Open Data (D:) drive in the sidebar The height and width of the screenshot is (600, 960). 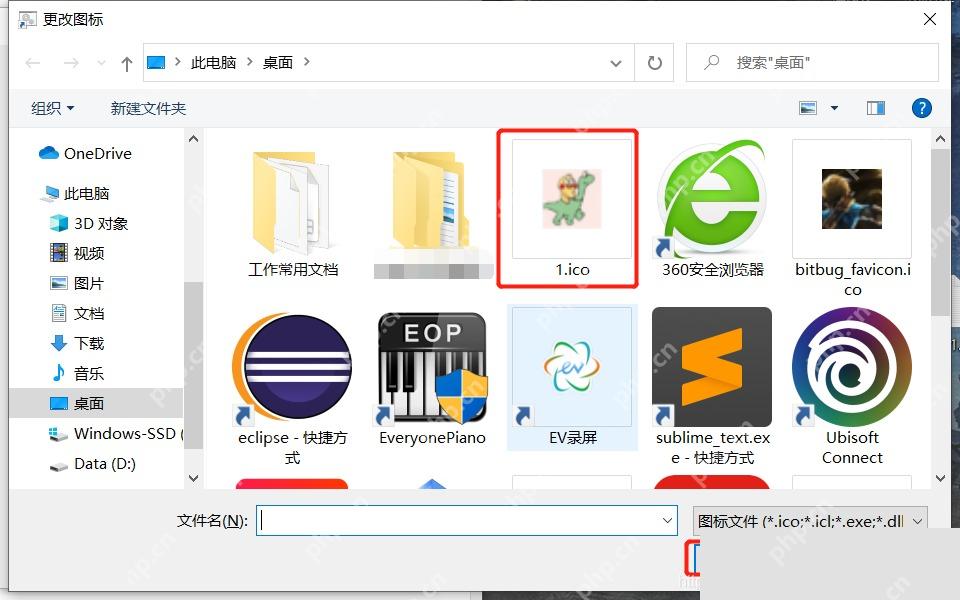pyautogui.click(x=92, y=464)
